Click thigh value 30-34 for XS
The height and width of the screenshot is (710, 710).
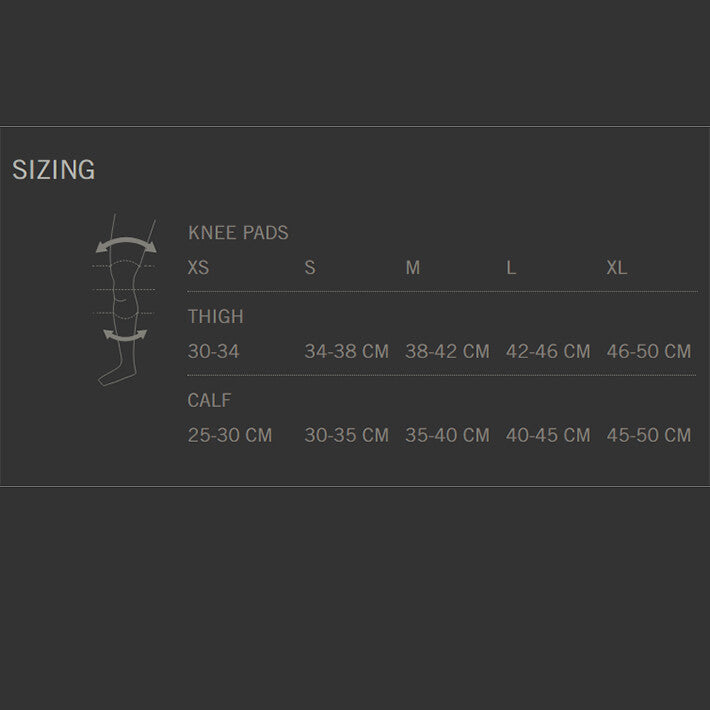(x=213, y=352)
